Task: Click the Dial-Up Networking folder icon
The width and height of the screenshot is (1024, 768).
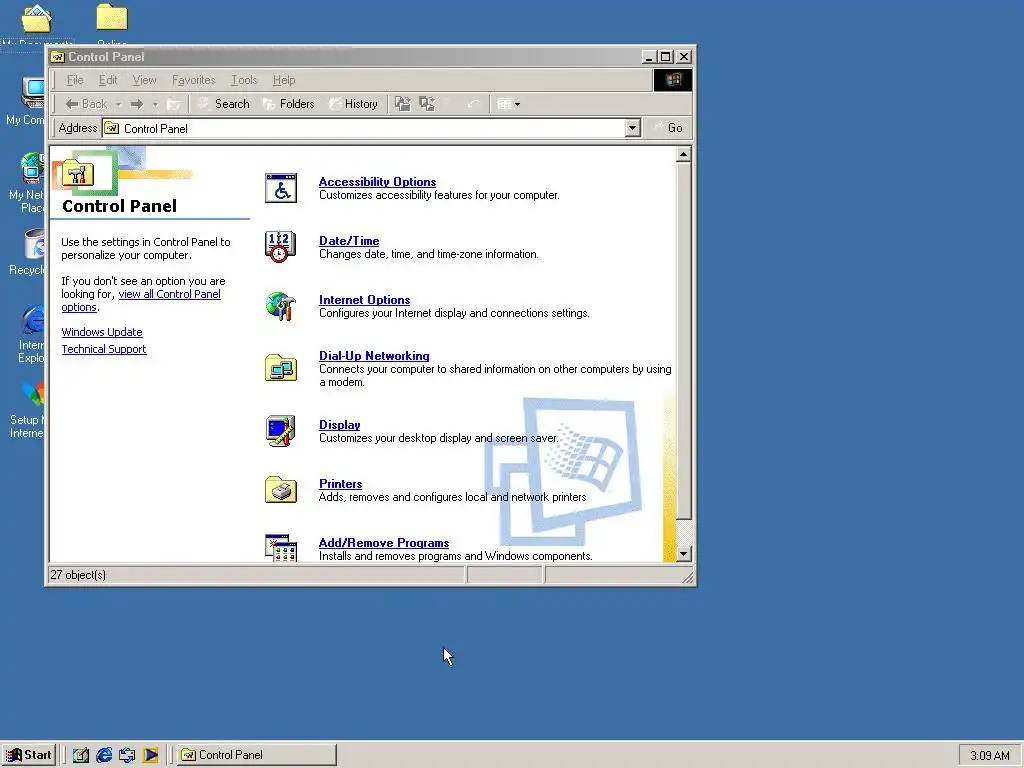Action: (x=281, y=368)
